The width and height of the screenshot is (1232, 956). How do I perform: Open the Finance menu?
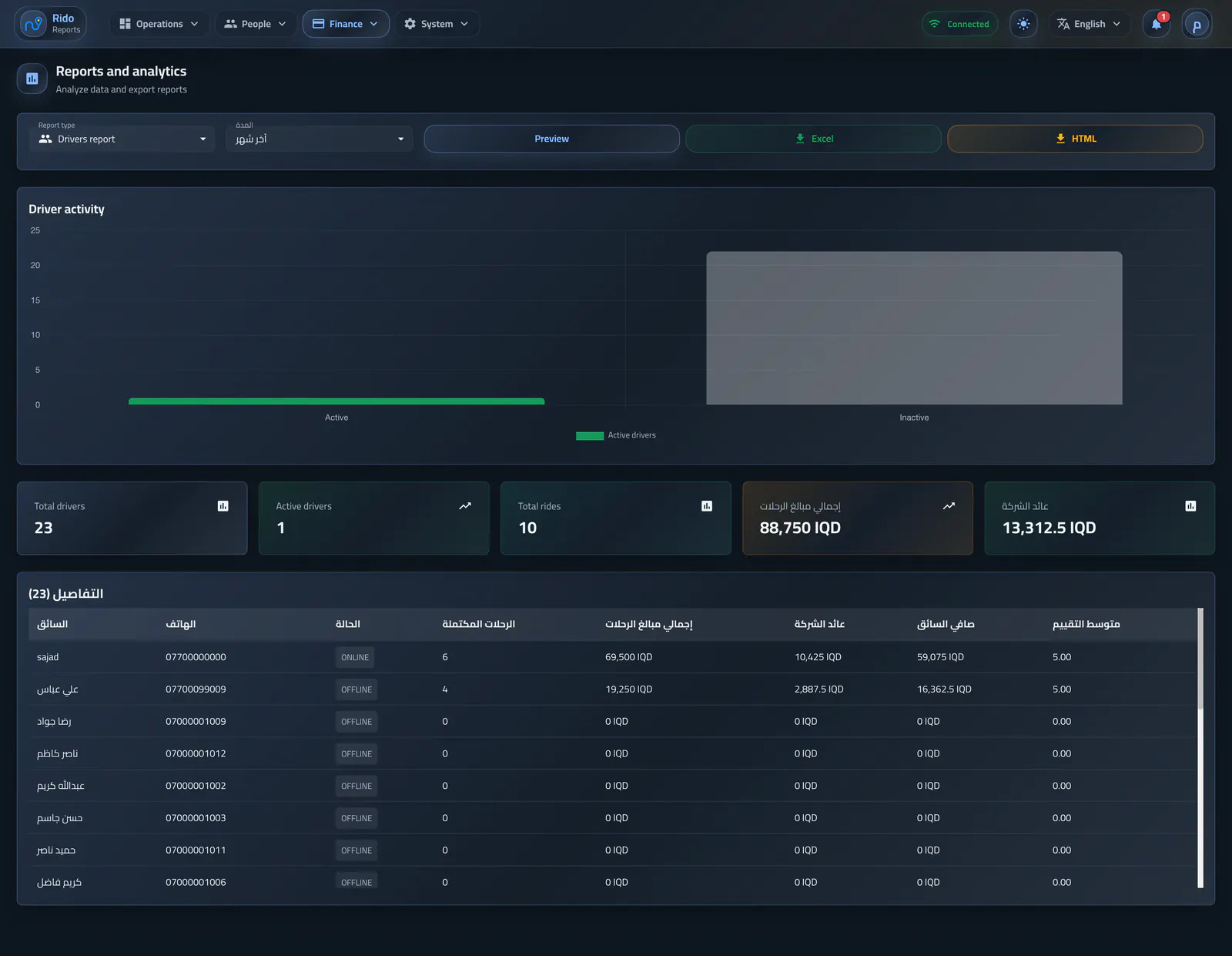(346, 24)
